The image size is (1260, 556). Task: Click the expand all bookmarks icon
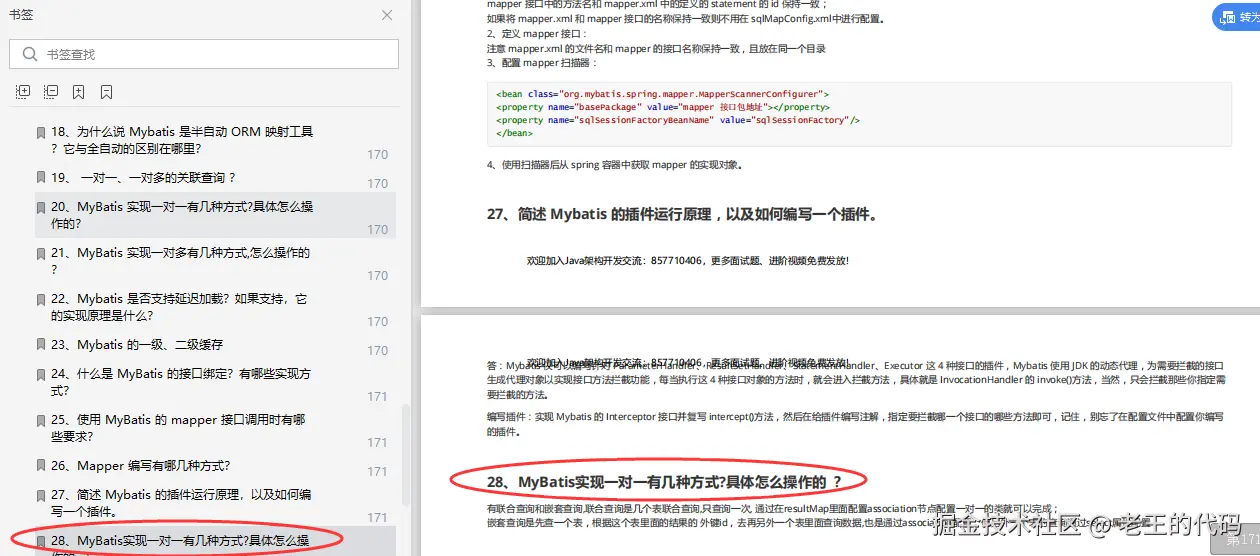tap(23, 92)
